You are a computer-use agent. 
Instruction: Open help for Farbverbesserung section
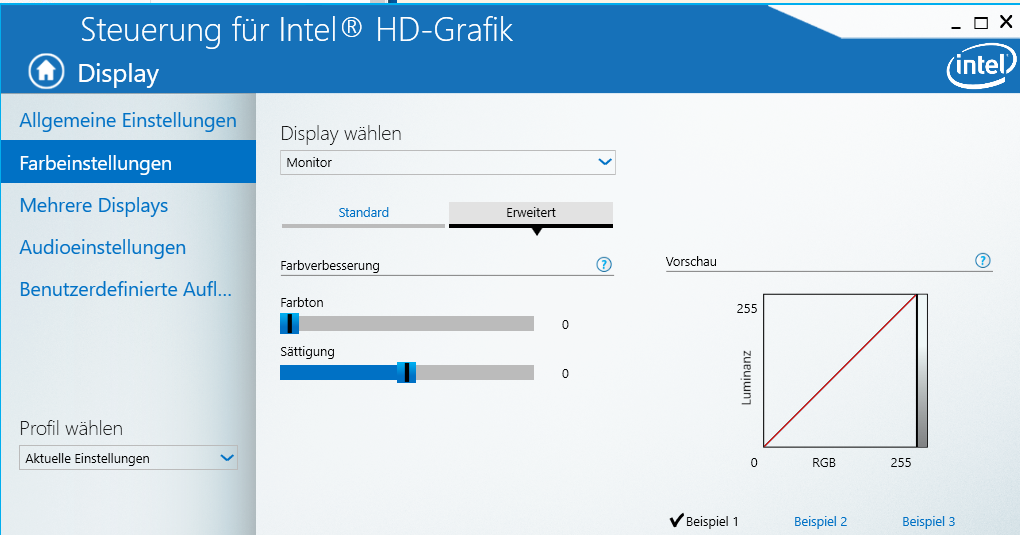(603, 265)
